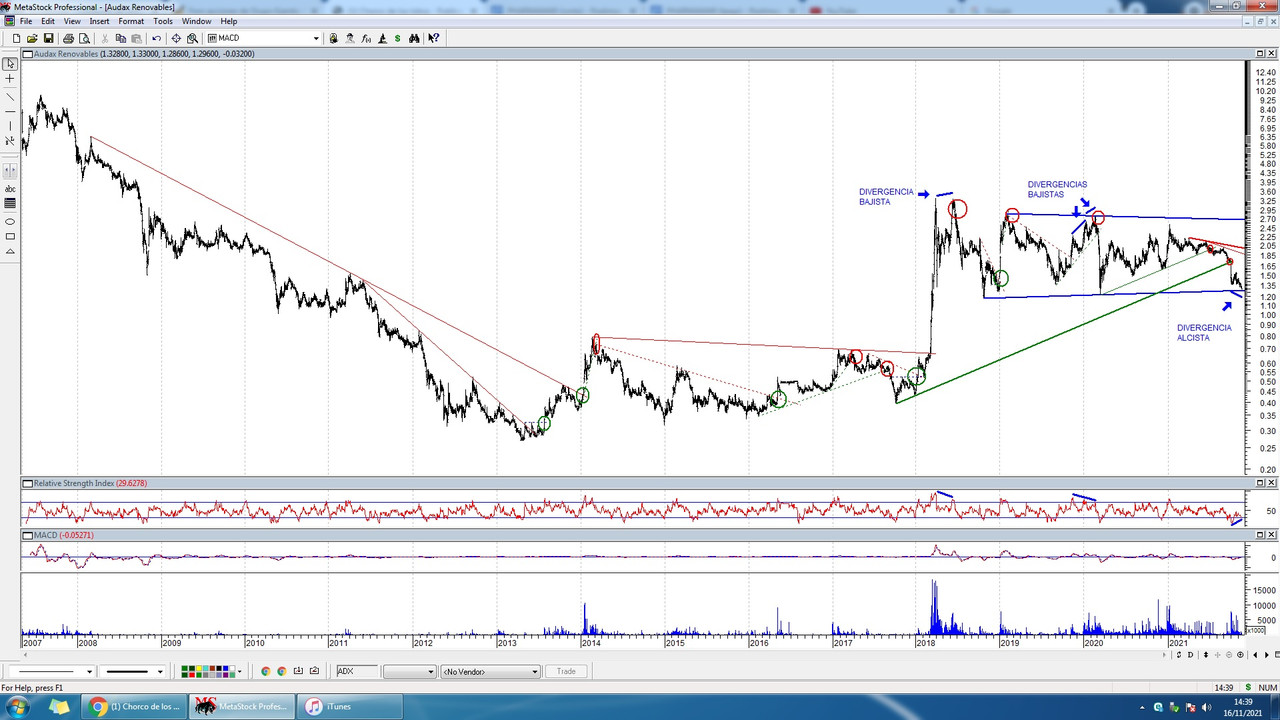Open the Indicator Builder fx icon
Screen dimensions: 1280x720
click(366, 38)
